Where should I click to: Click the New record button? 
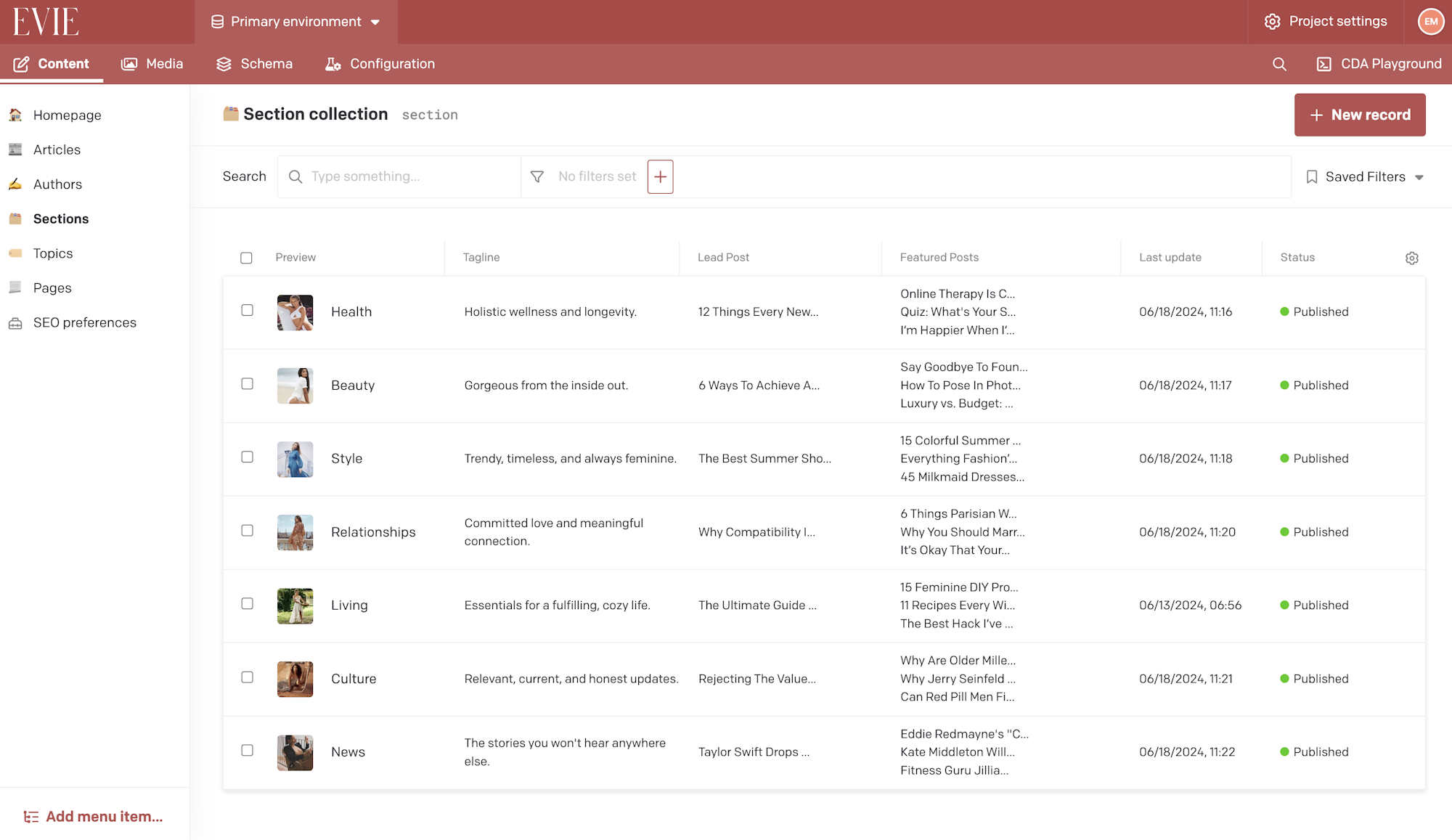(1359, 115)
